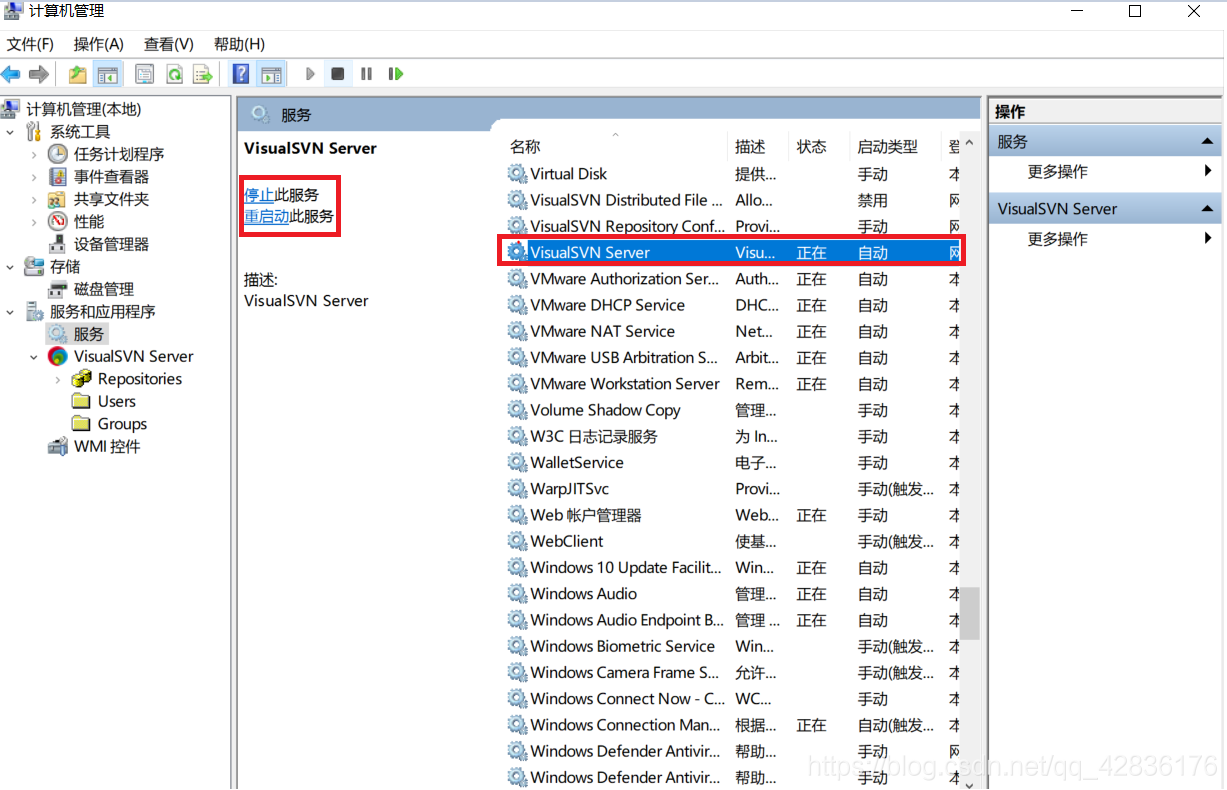Click the Forward arrow in toolbar
1227x790 pixels.
38,74
